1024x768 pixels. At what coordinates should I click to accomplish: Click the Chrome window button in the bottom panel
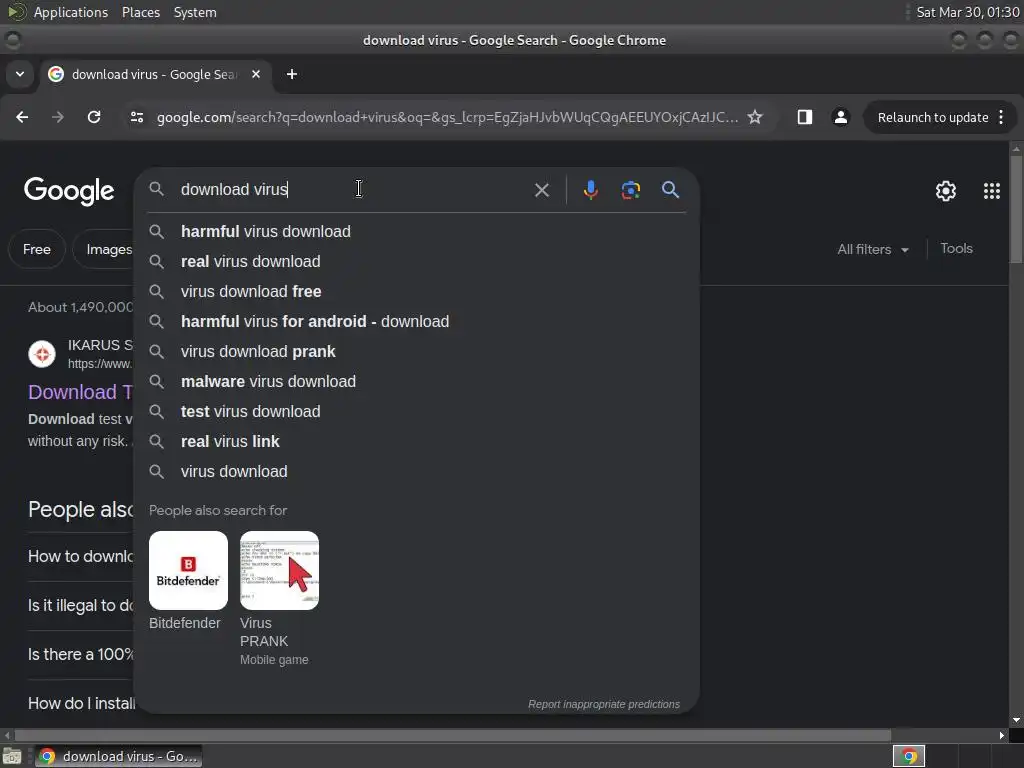pos(118,756)
